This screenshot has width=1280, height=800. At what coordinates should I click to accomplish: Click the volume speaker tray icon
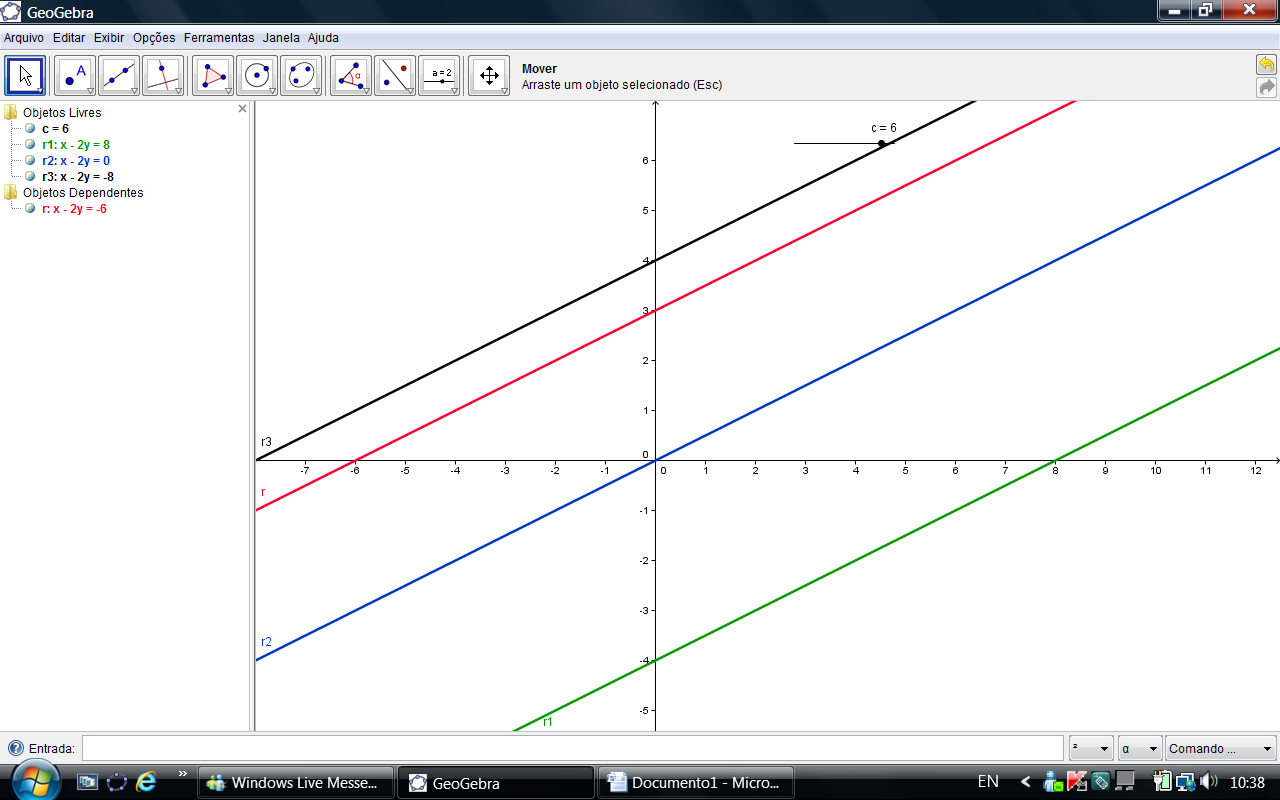pos(1209,782)
